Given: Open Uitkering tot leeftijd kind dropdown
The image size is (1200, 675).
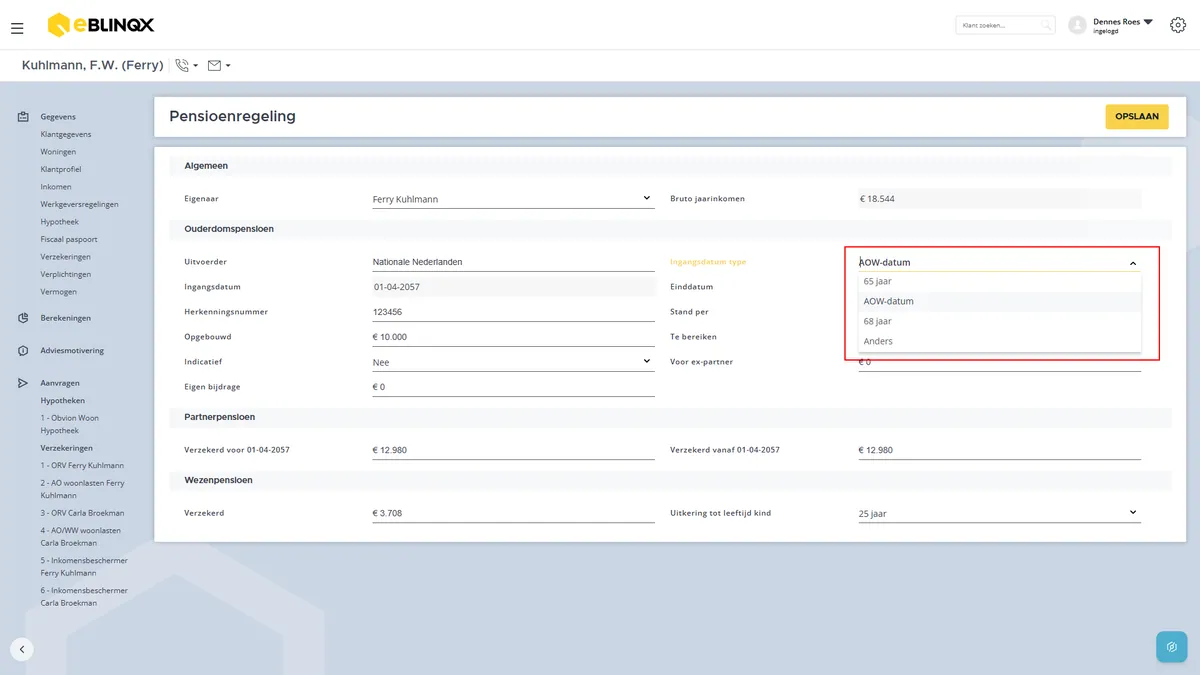Looking at the screenshot, I should click(x=1000, y=513).
